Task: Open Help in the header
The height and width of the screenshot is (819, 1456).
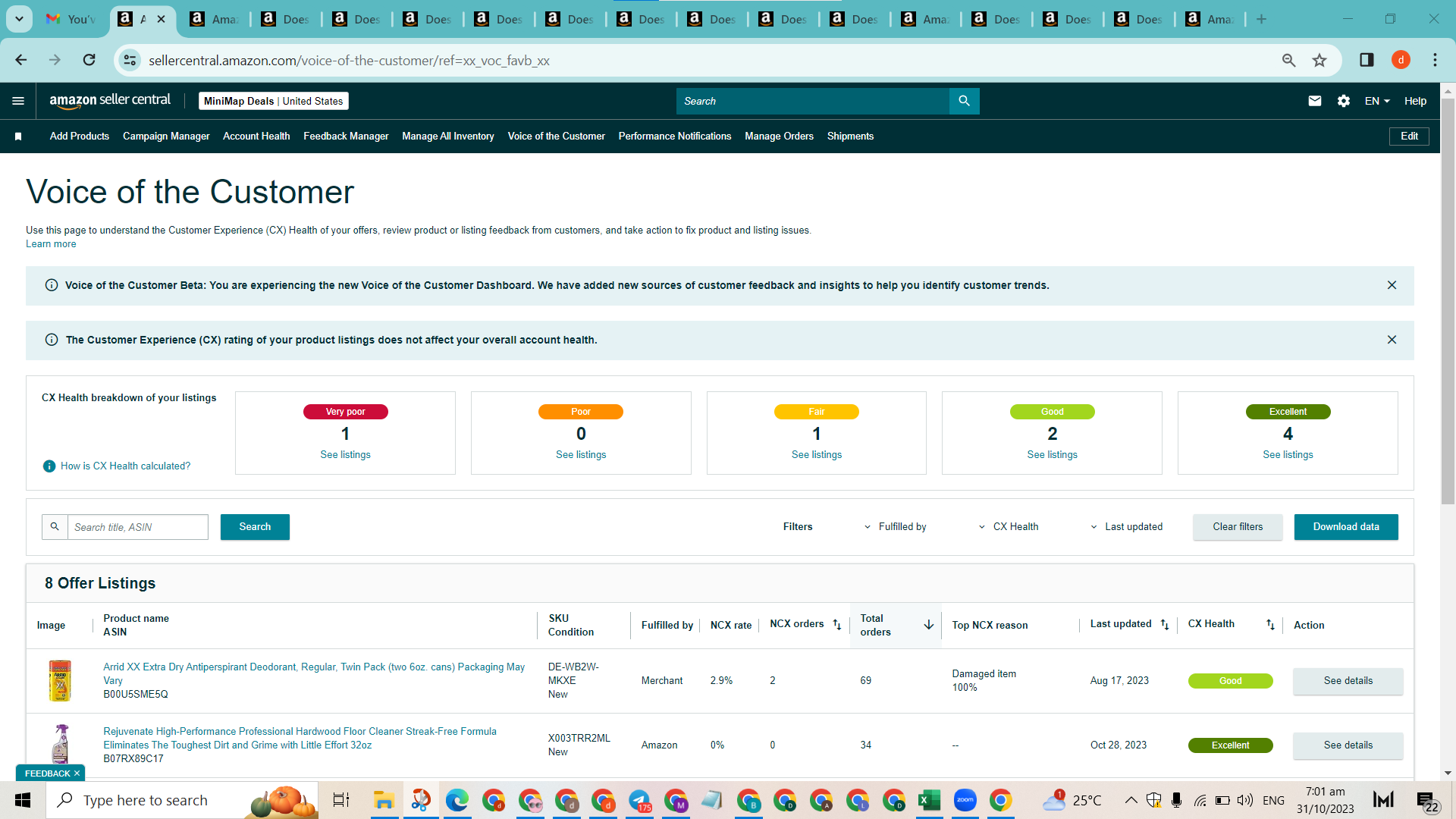Action: click(1415, 101)
